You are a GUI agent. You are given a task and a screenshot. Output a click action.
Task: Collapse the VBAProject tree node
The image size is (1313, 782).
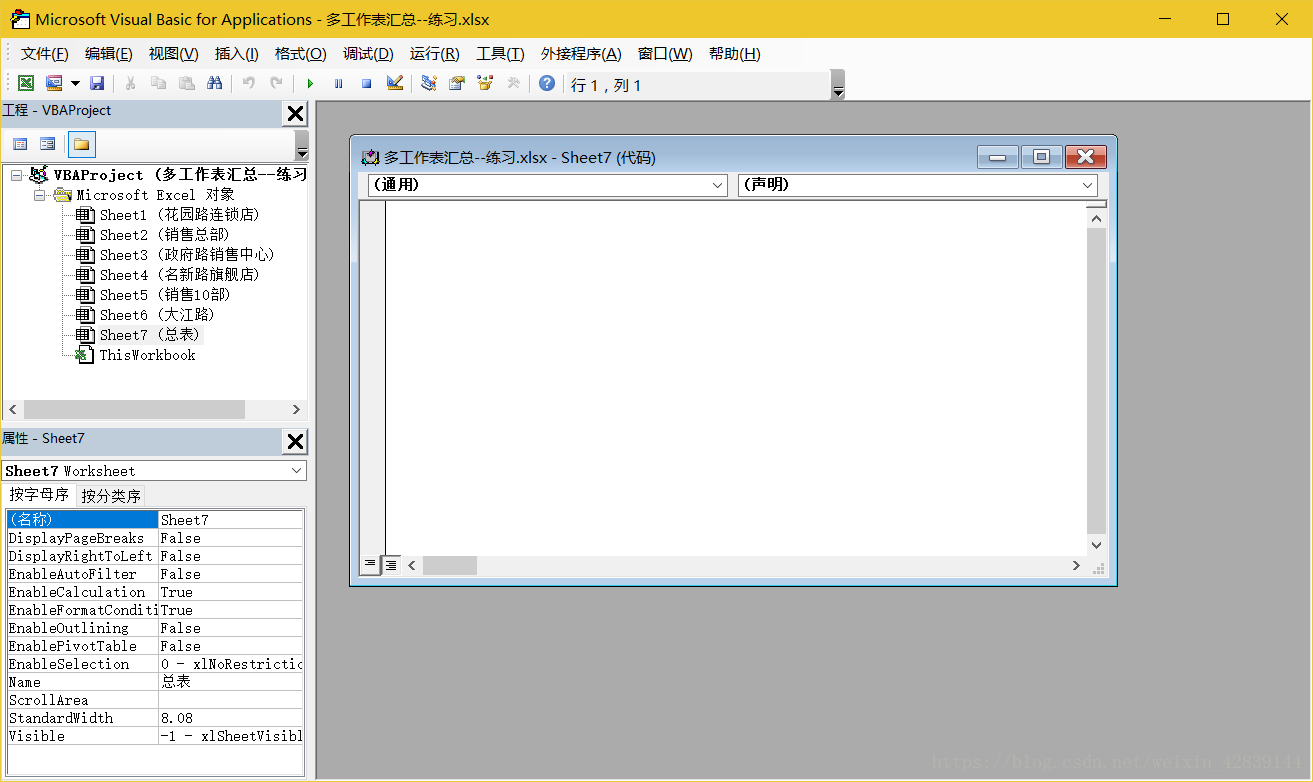point(16,175)
